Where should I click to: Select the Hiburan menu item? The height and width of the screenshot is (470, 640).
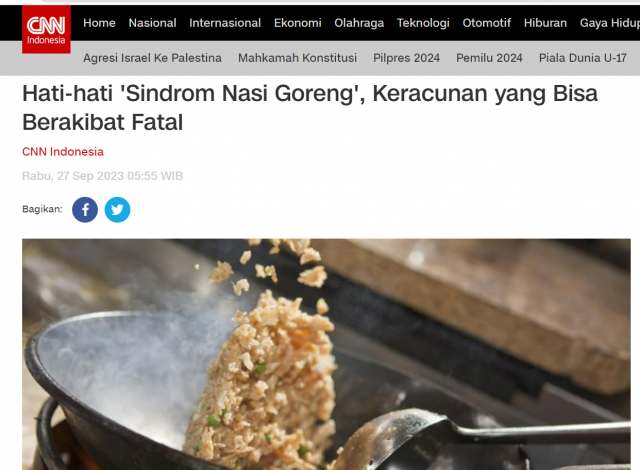pos(545,23)
